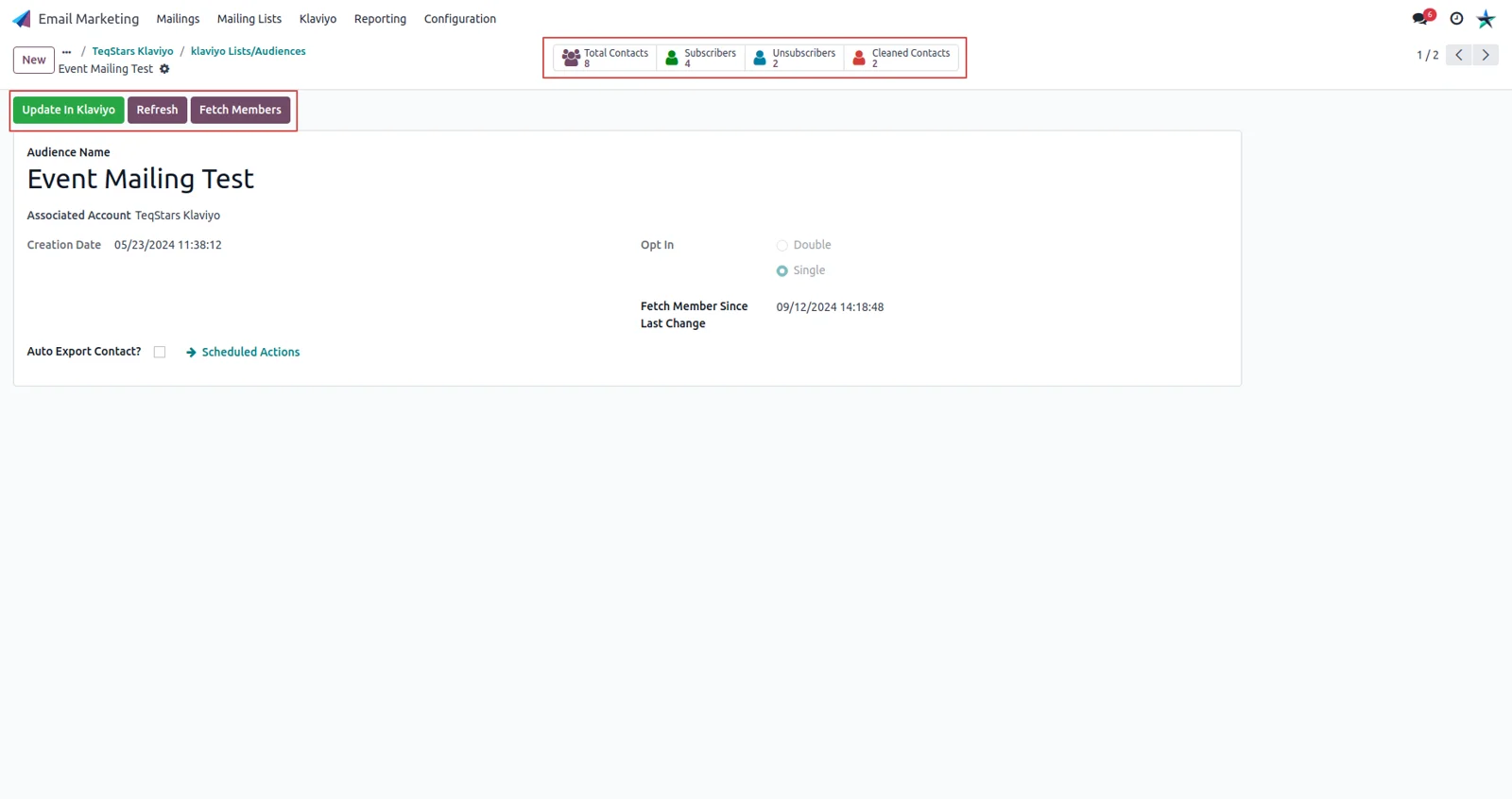Image resolution: width=1512 pixels, height=799 pixels.
Task: Open the record settings gear icon
Action: (x=164, y=69)
